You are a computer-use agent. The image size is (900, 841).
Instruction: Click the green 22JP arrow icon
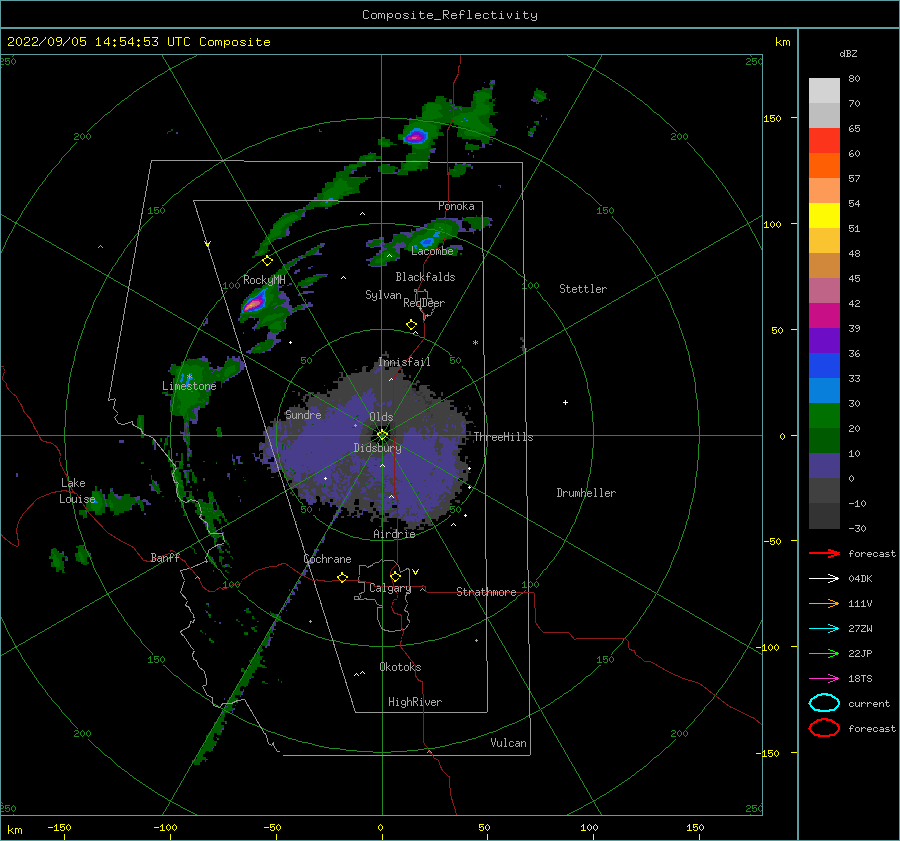pos(824,653)
